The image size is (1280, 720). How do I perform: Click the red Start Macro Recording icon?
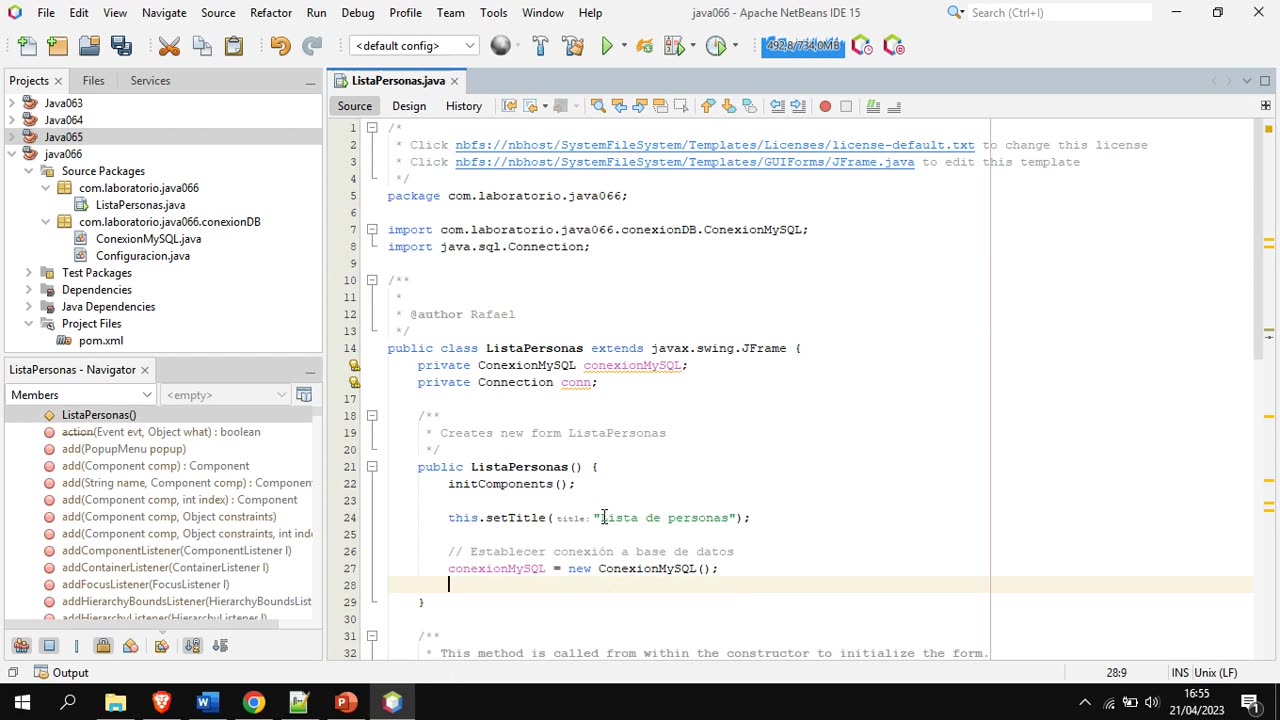point(825,106)
